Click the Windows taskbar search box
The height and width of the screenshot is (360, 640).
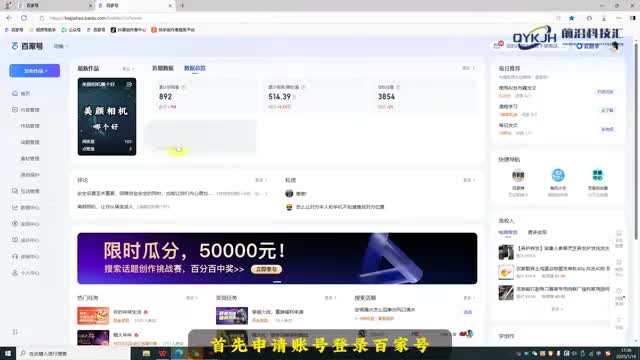pos(73,353)
